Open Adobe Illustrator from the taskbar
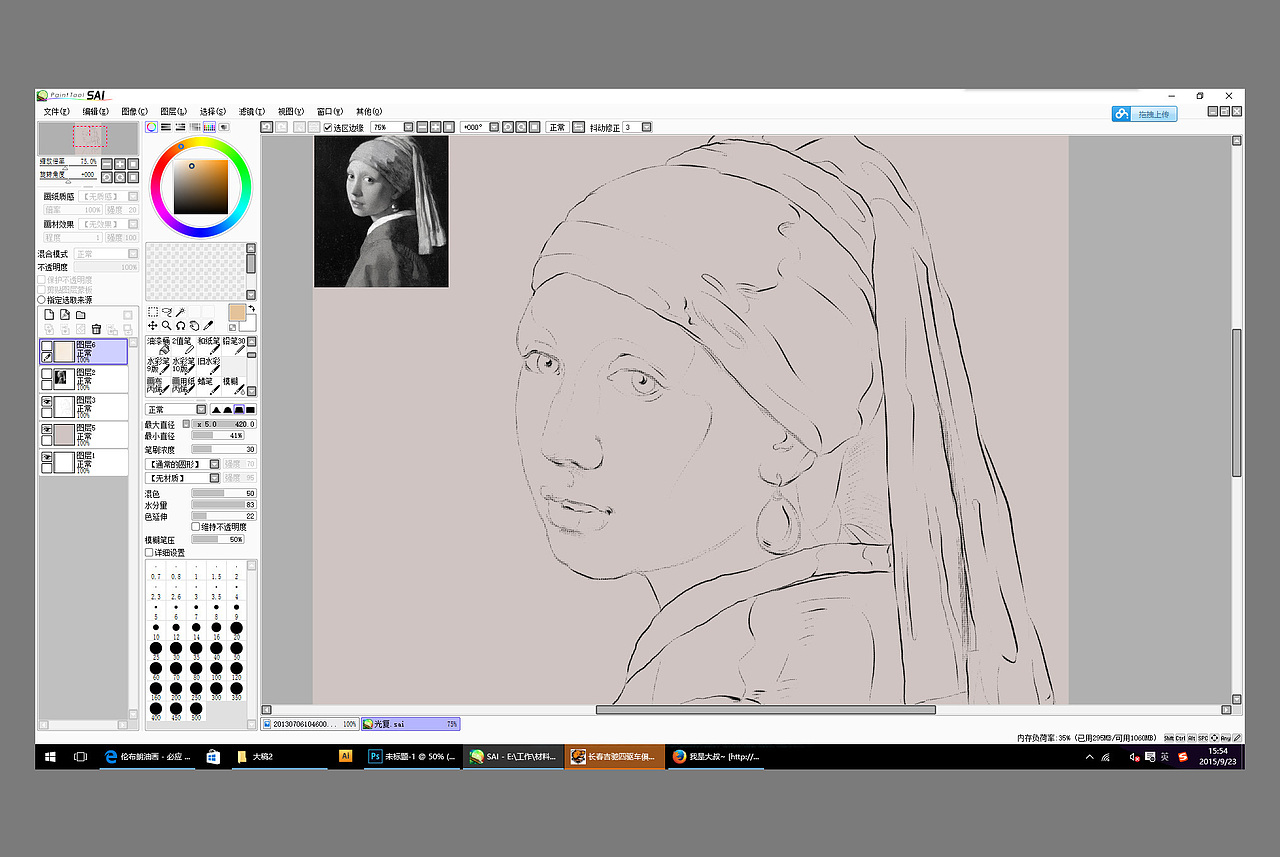 click(346, 757)
